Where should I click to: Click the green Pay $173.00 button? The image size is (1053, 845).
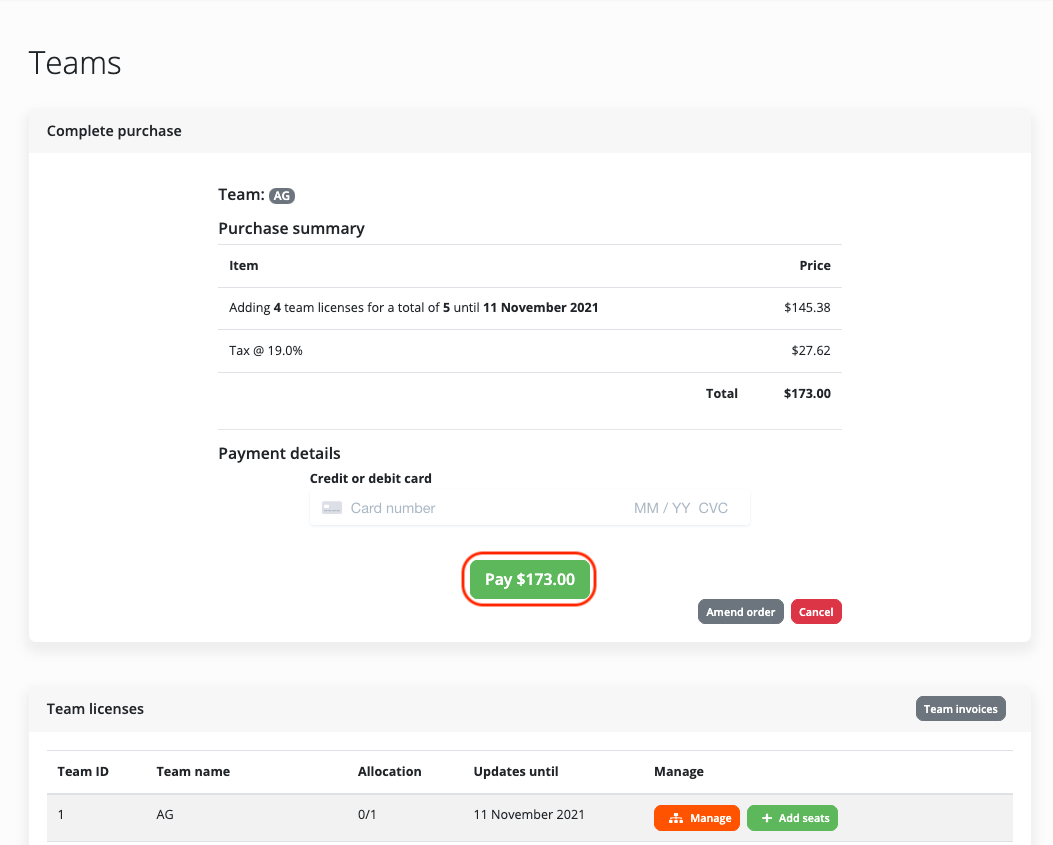(x=529, y=580)
